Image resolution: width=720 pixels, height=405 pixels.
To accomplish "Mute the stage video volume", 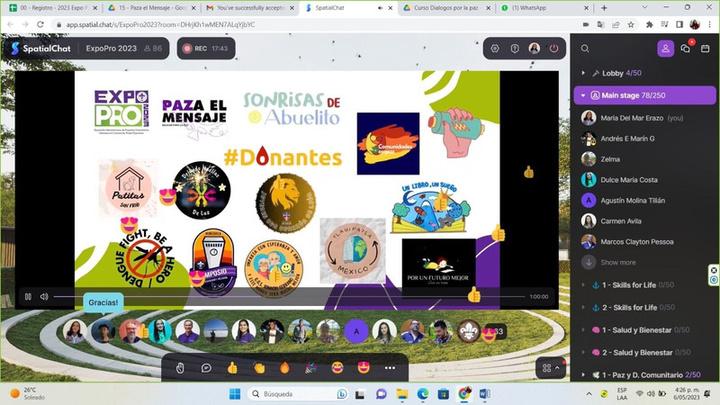I will pyautogui.click(x=44, y=297).
